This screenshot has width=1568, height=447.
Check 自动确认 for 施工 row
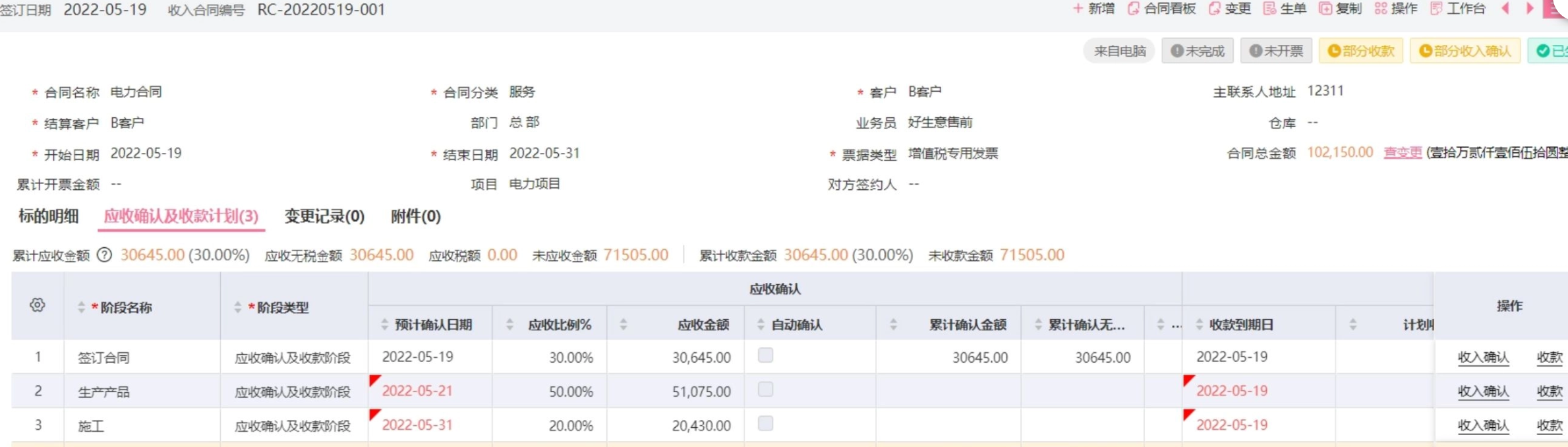click(x=765, y=424)
